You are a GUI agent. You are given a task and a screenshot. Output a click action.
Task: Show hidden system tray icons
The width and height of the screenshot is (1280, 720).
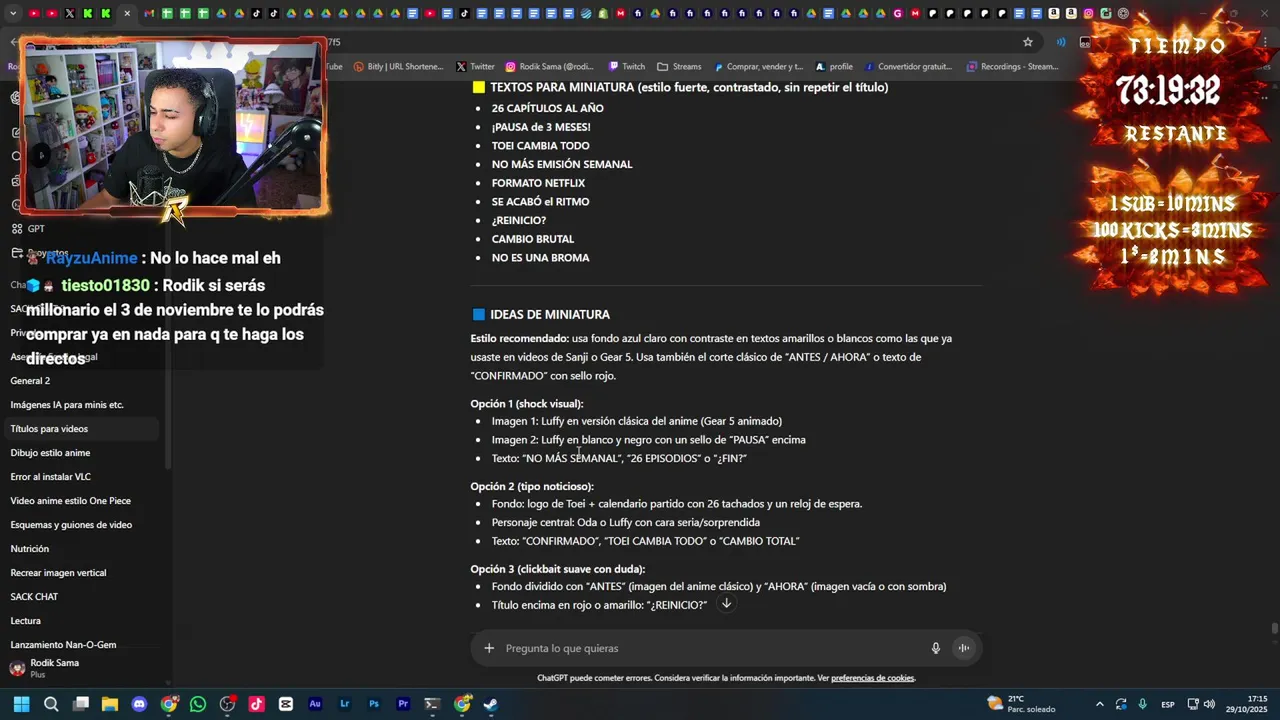pos(1100,704)
